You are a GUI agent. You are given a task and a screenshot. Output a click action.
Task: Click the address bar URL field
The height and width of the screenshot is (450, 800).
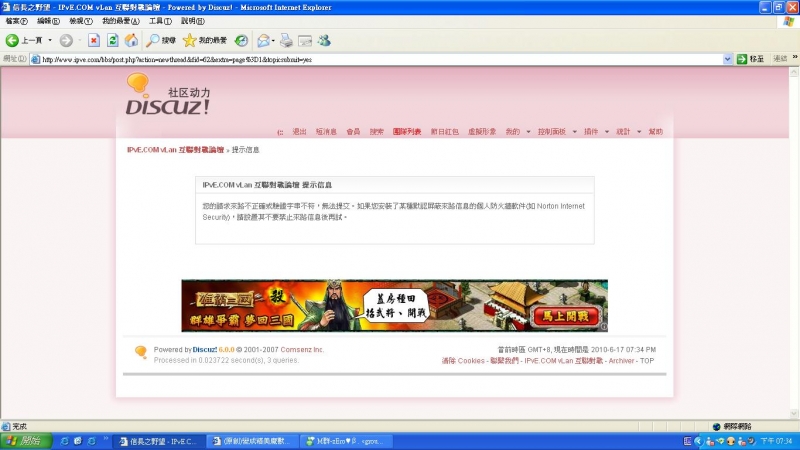(x=380, y=59)
